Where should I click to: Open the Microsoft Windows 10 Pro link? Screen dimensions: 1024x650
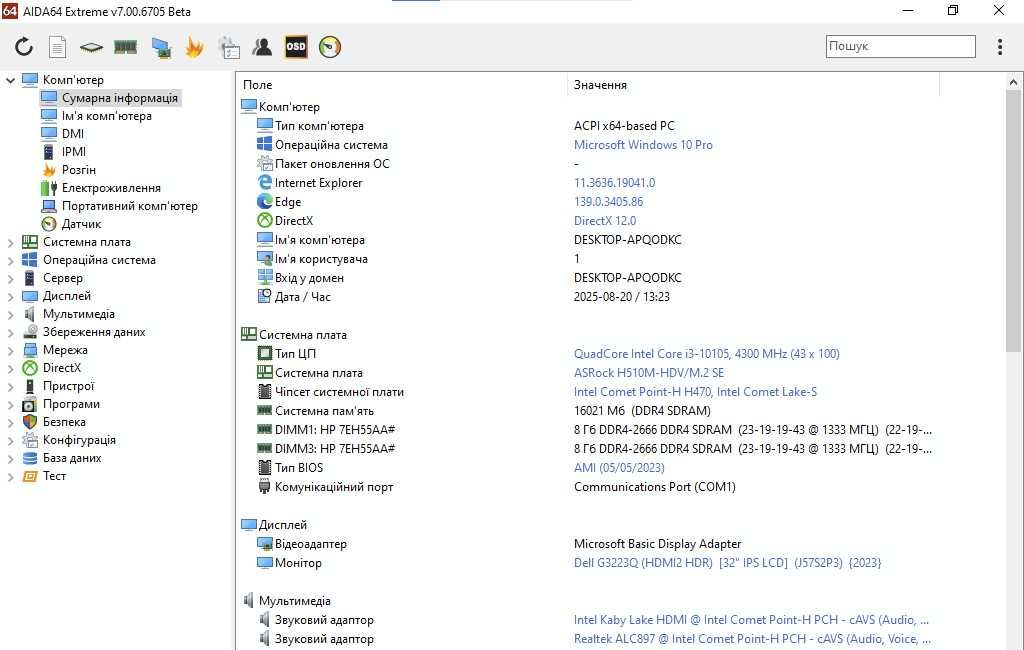[643, 145]
